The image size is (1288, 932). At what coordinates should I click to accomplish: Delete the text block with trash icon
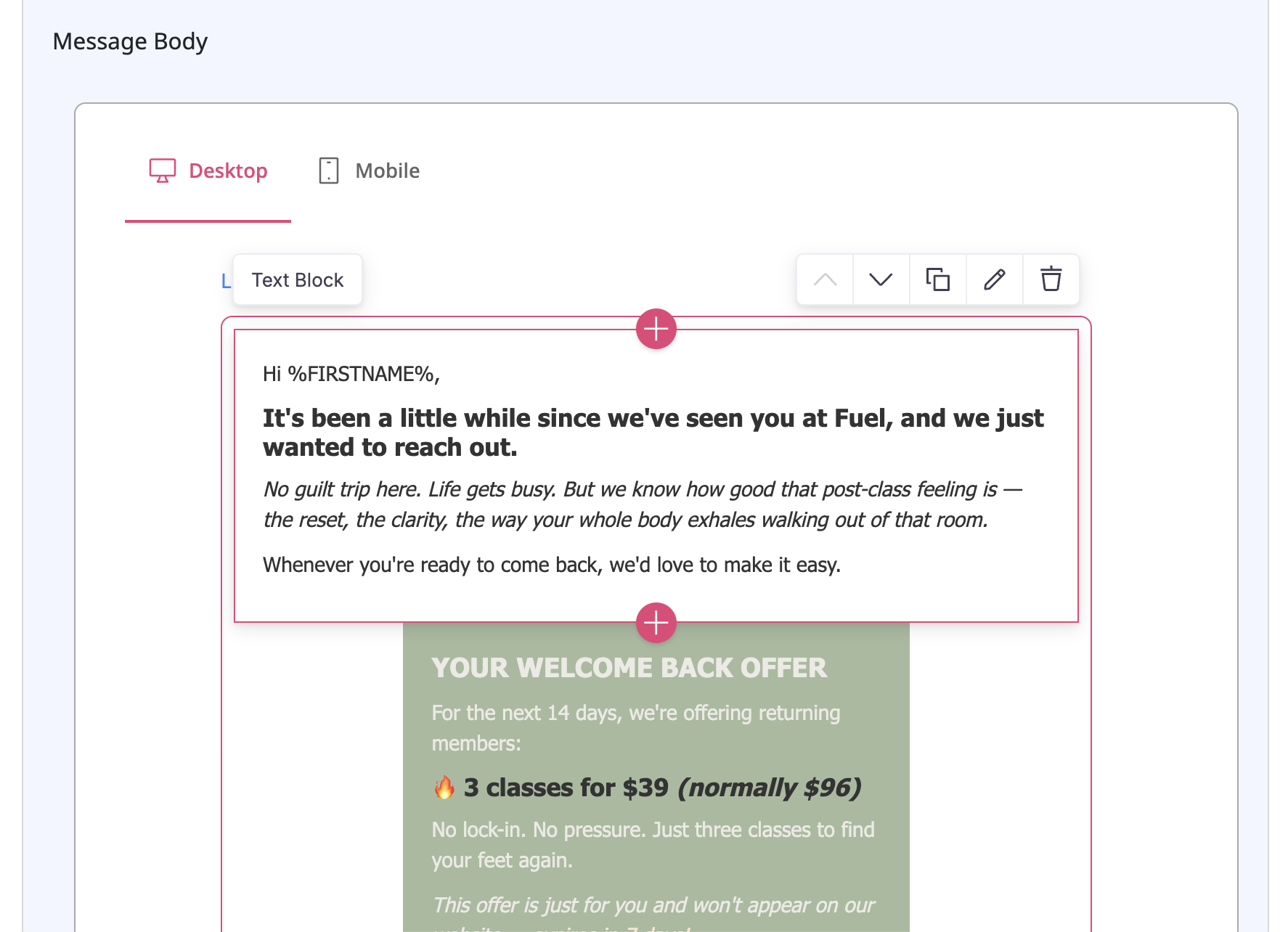(x=1051, y=279)
